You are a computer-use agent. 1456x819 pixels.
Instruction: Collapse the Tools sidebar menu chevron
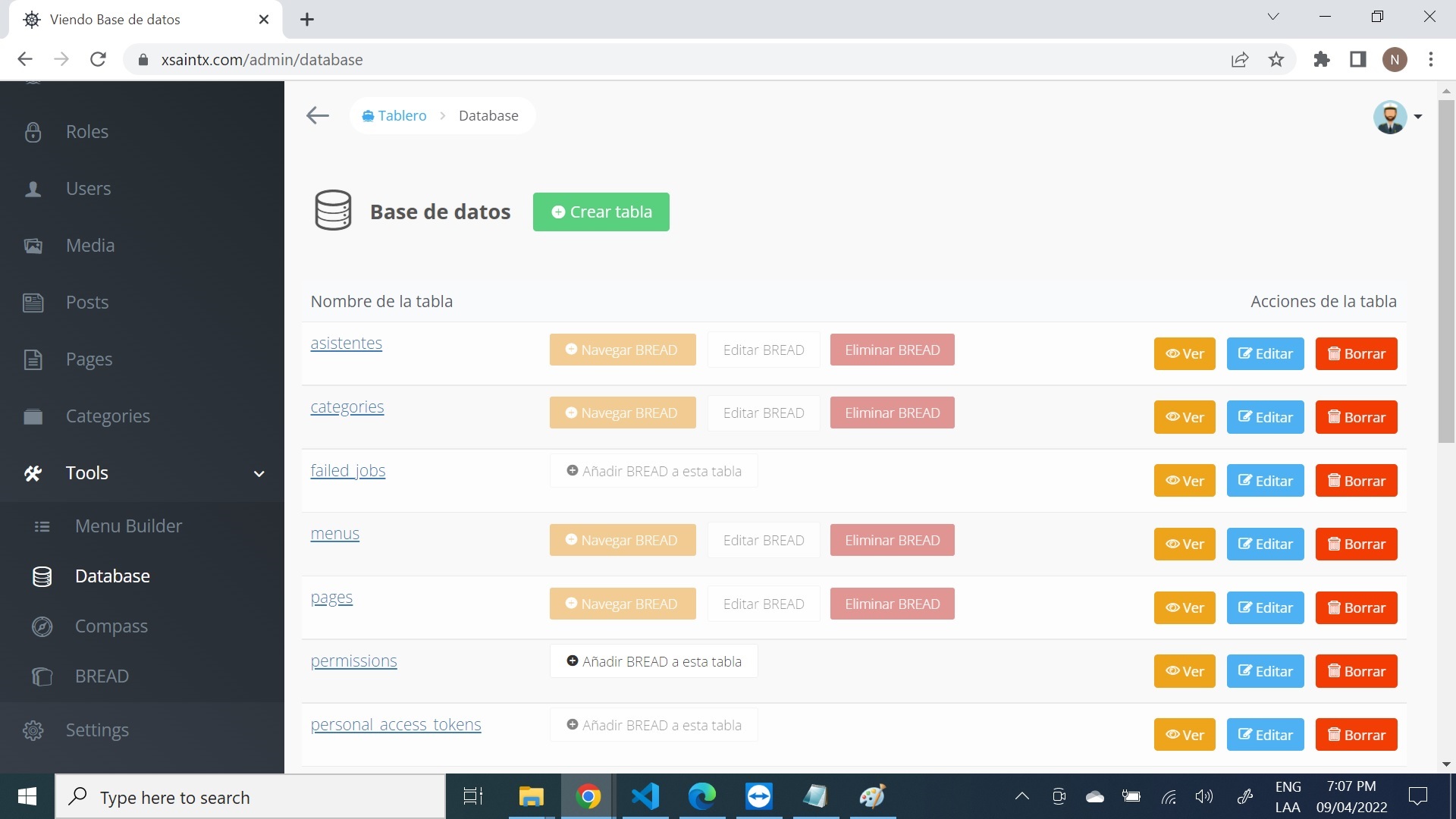coord(259,474)
